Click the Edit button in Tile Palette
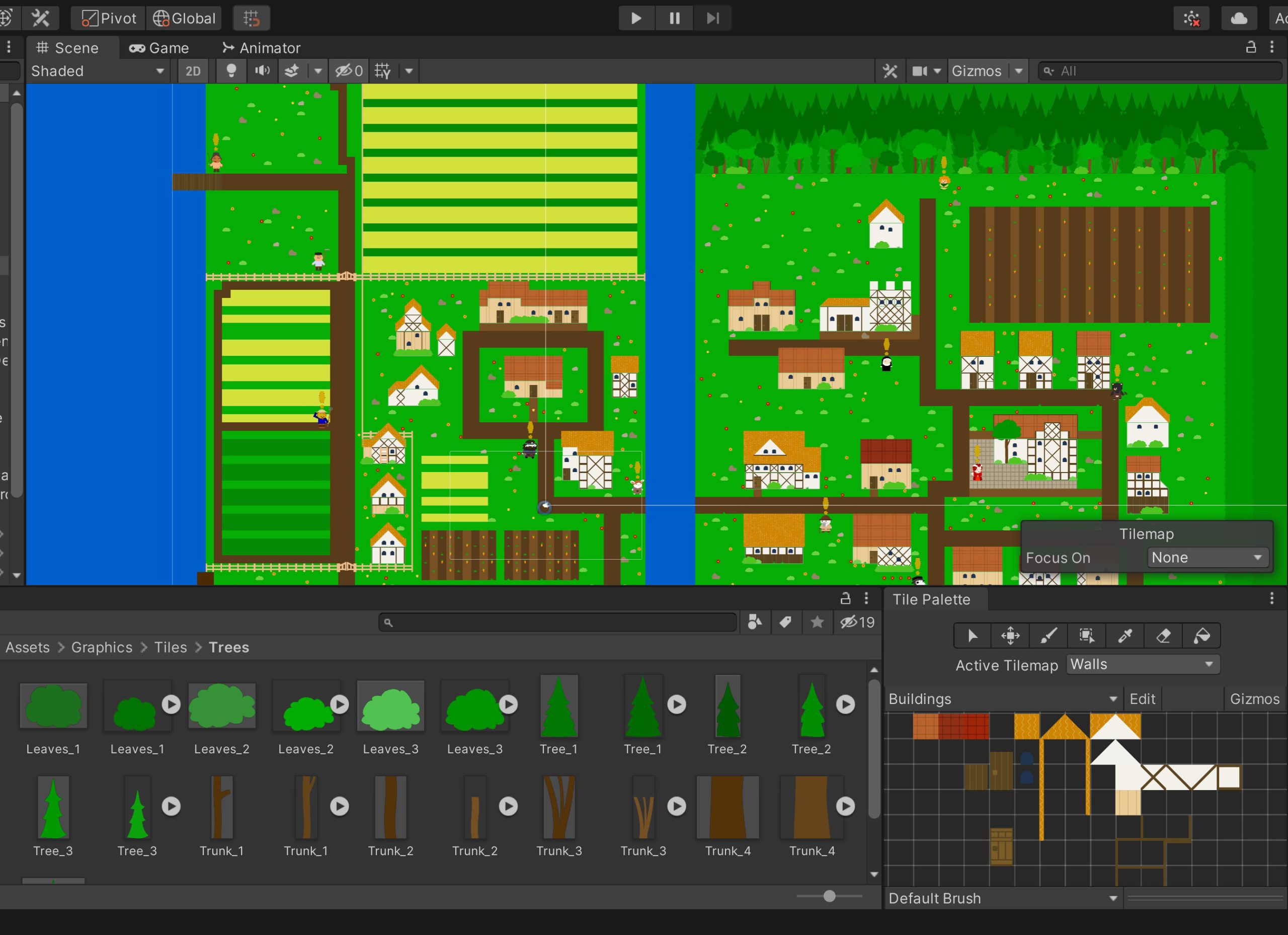Viewport: 1288px width, 935px height. pos(1142,698)
